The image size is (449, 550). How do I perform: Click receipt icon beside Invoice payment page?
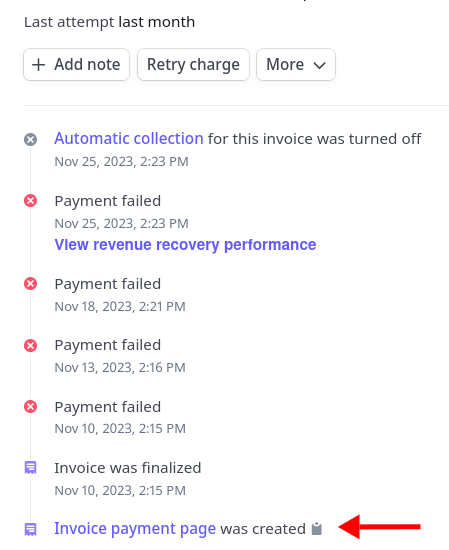(x=31, y=529)
